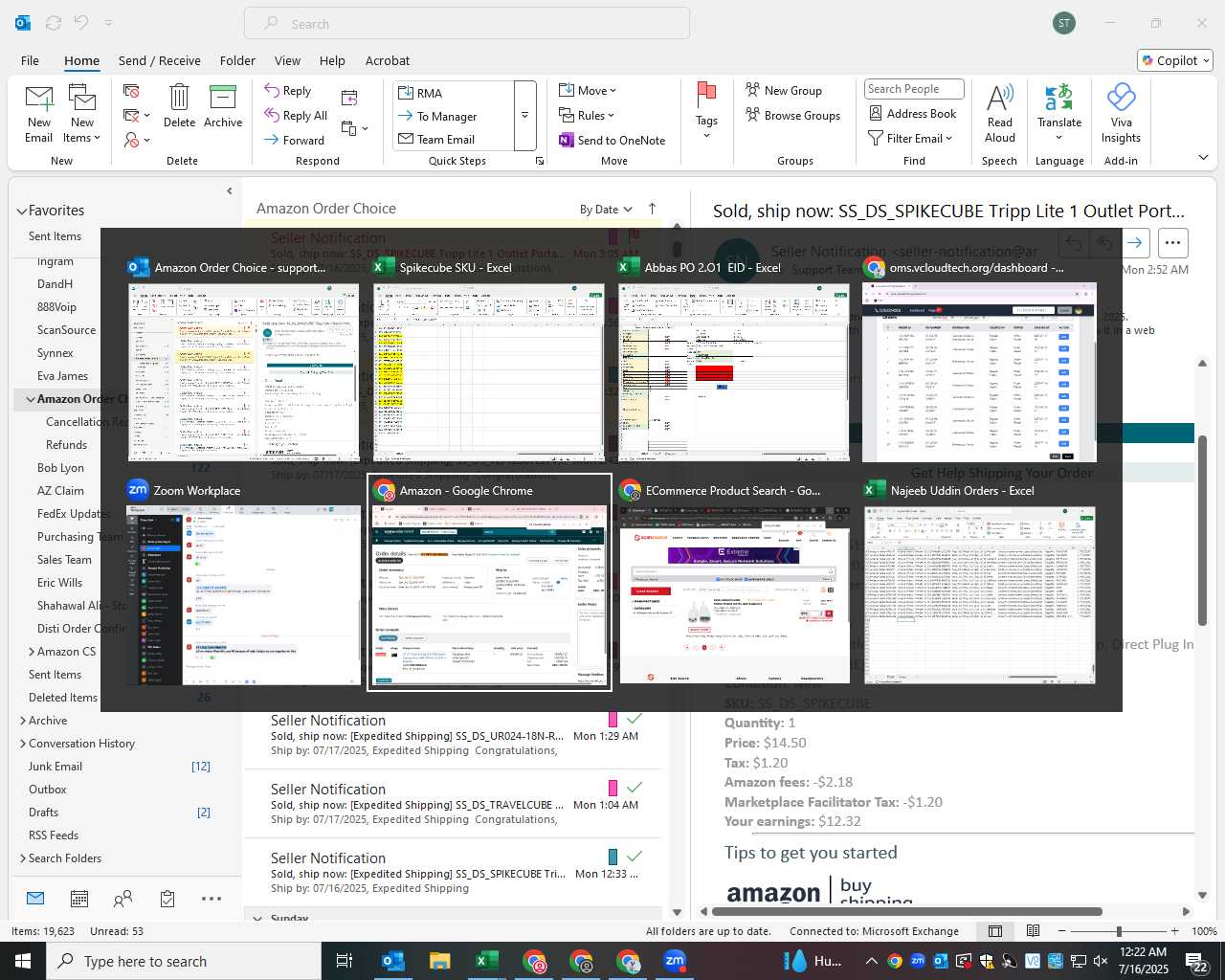Click the reading pane horizontal scrollbar
This screenshot has height=980, width=1225.
[905, 911]
